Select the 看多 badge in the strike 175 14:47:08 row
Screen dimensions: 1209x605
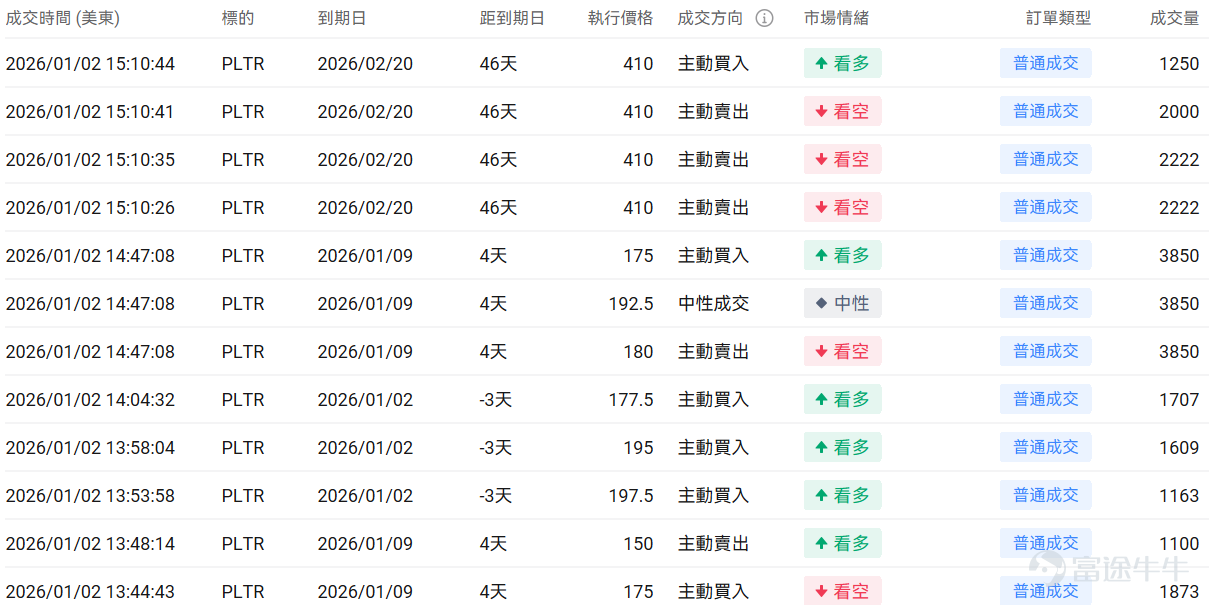coord(843,255)
